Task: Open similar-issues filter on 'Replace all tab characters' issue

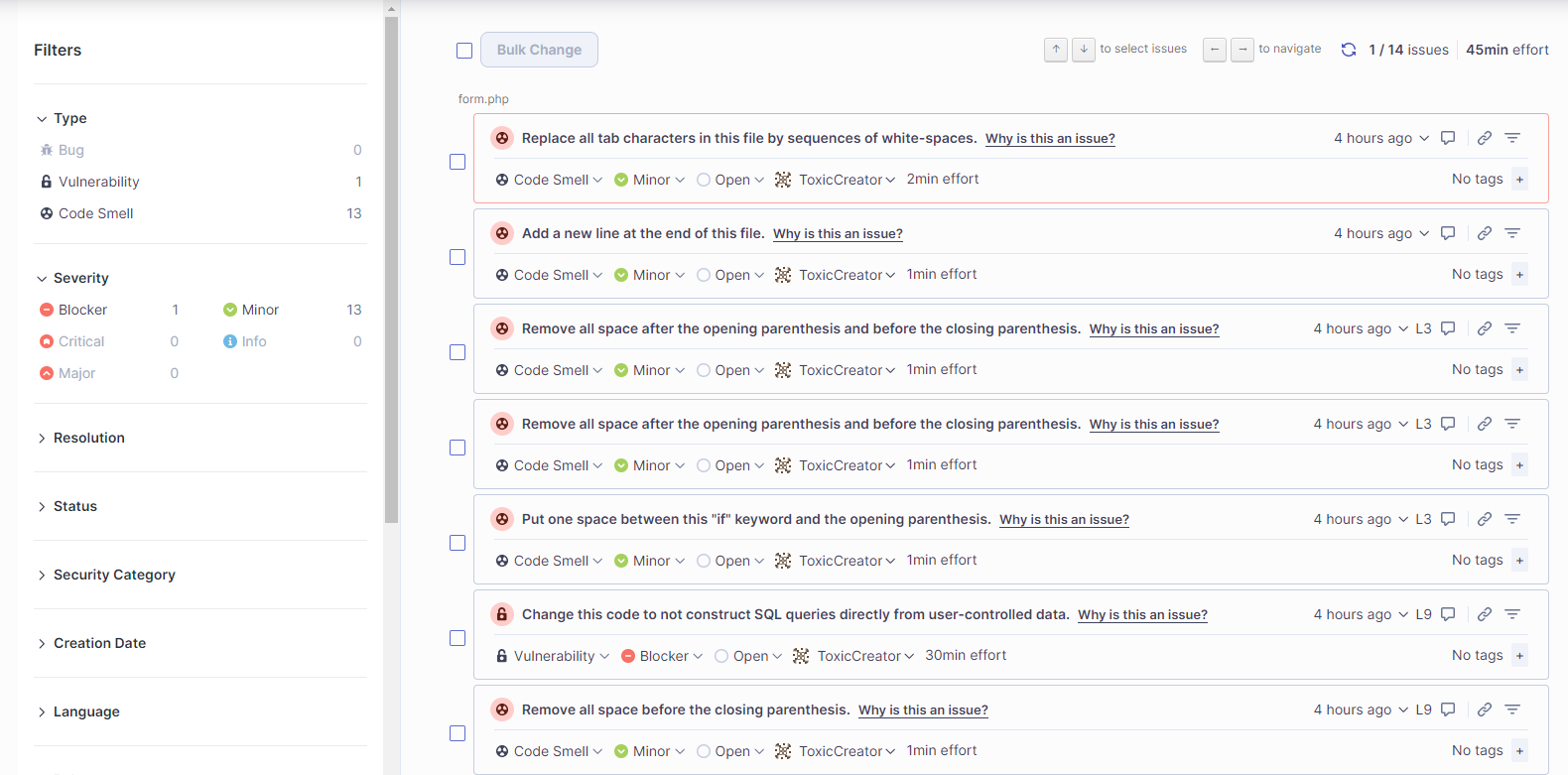Action: tap(1512, 138)
